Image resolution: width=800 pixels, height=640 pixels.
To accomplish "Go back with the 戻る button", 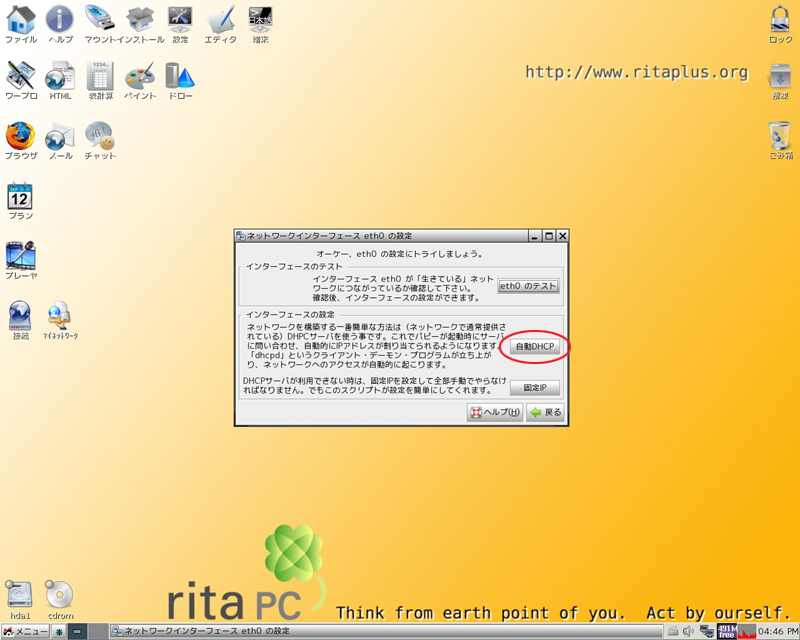I will pyautogui.click(x=545, y=412).
